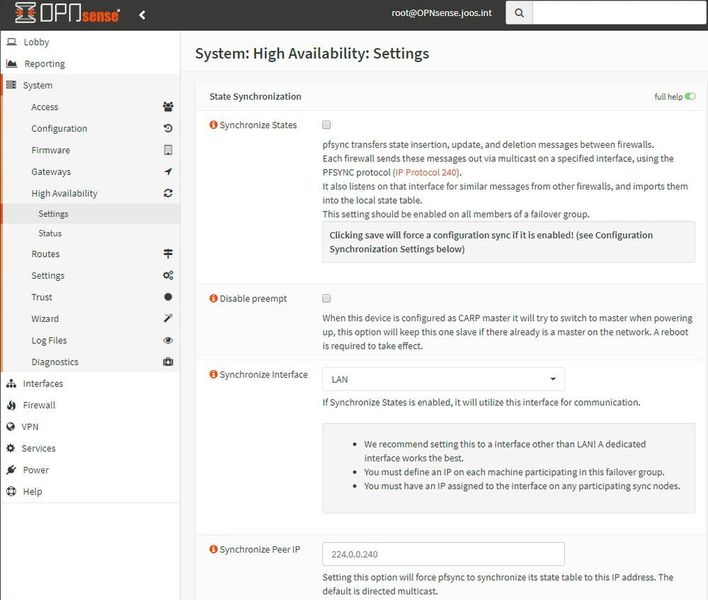The image size is (708, 600).
Task: Click the Power plug icon
Action: [x=11, y=470]
